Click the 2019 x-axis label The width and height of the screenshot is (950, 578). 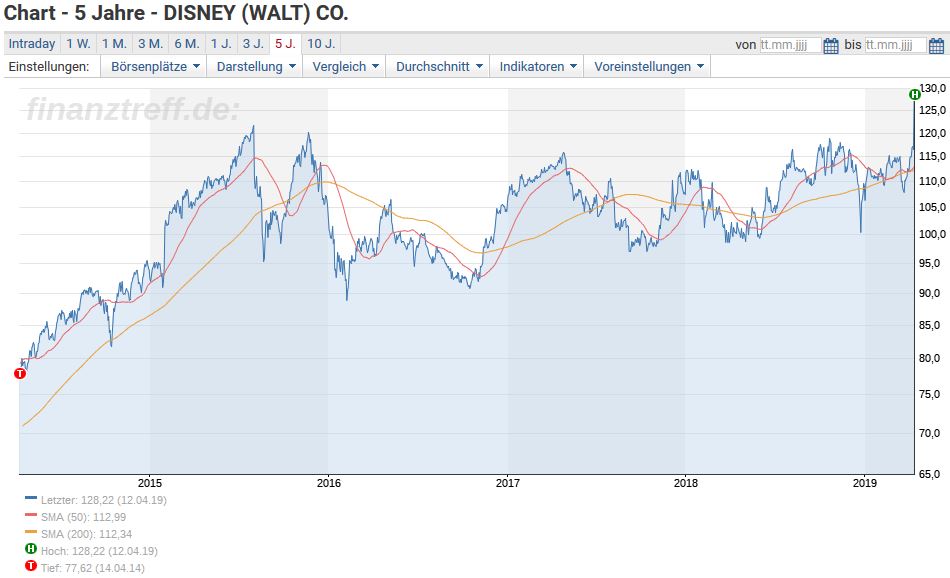[865, 483]
